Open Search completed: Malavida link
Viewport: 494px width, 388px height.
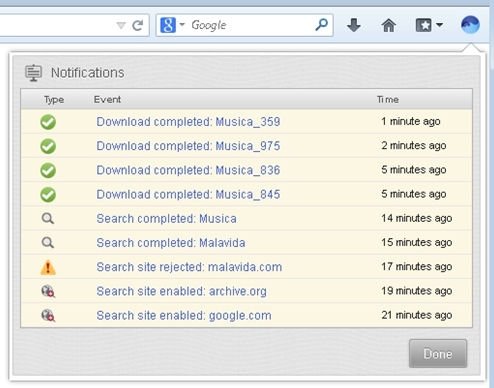[x=171, y=243]
